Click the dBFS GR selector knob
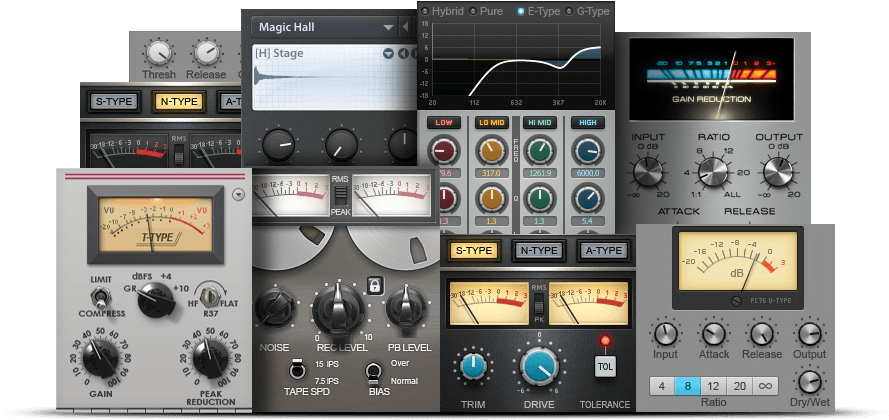Image resolution: width=889 pixels, height=420 pixels. (155, 297)
